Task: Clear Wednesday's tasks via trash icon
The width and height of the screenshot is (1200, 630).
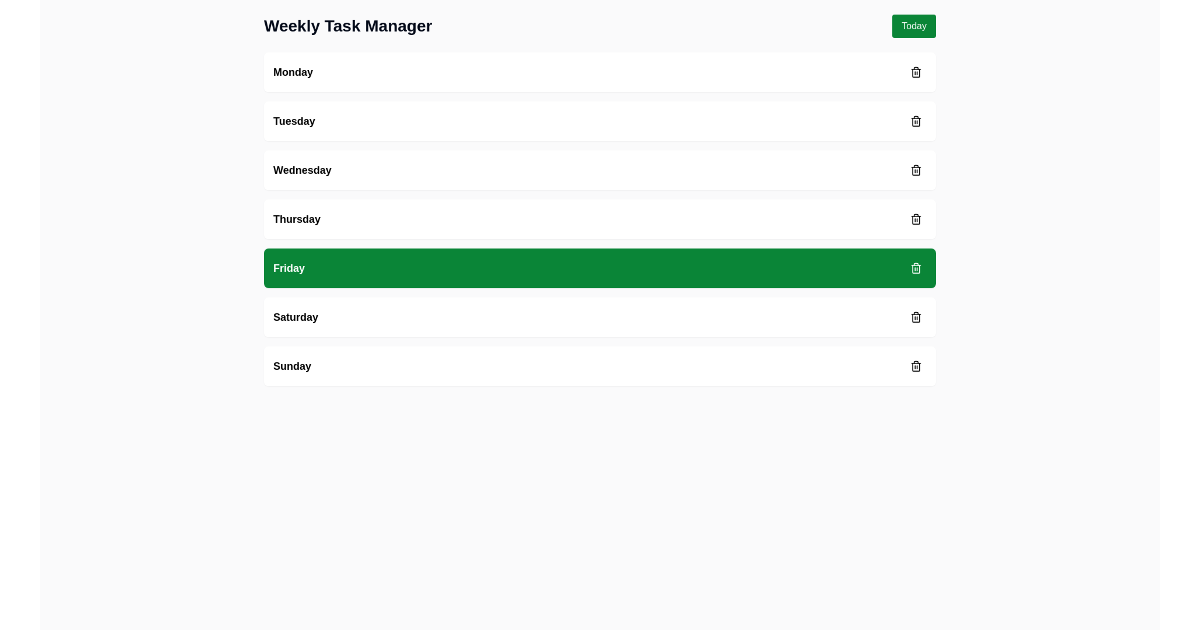Action: tap(916, 170)
